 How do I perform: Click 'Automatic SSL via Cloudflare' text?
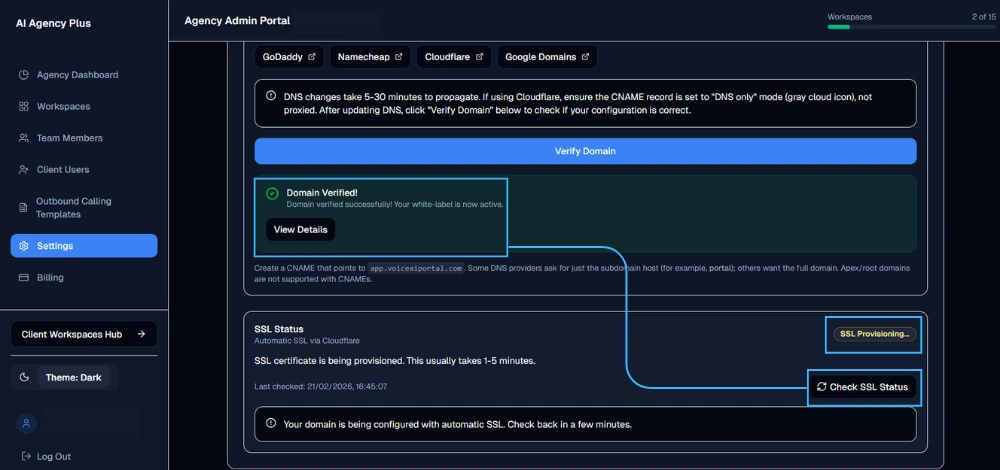[307, 341]
